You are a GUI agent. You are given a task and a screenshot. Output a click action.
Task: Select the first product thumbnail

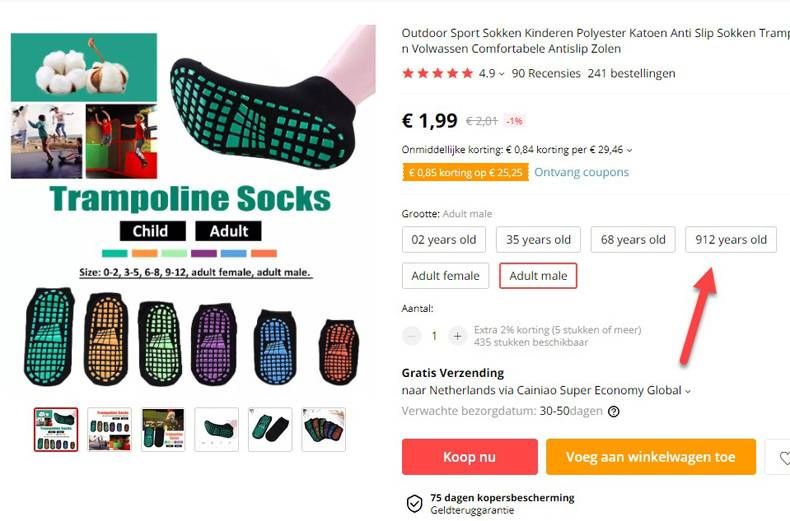coord(56,429)
